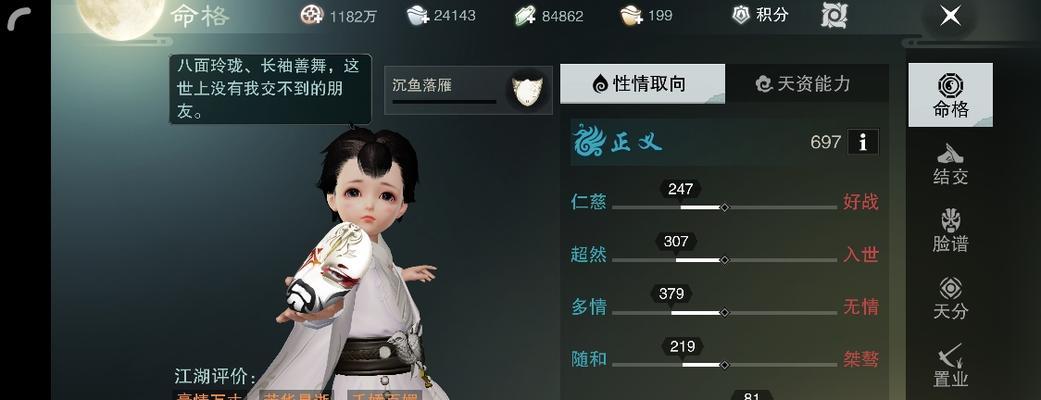
Task: Click the info icon beside 正义
Action: (x=862, y=142)
